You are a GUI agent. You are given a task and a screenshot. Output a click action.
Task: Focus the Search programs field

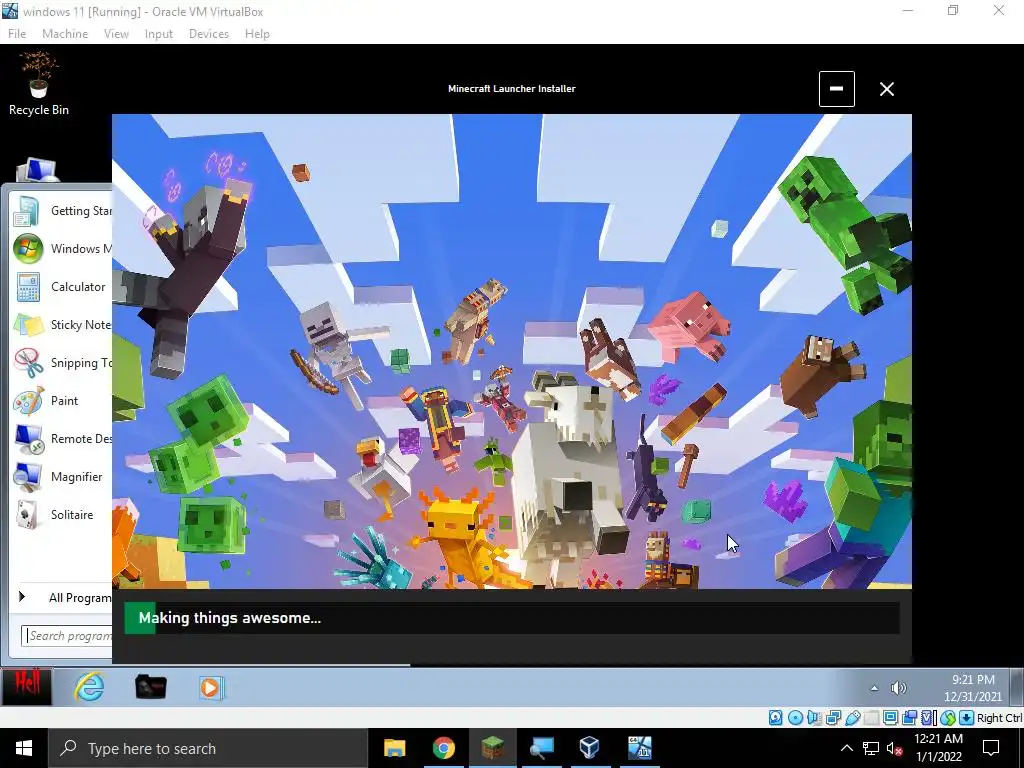point(67,636)
